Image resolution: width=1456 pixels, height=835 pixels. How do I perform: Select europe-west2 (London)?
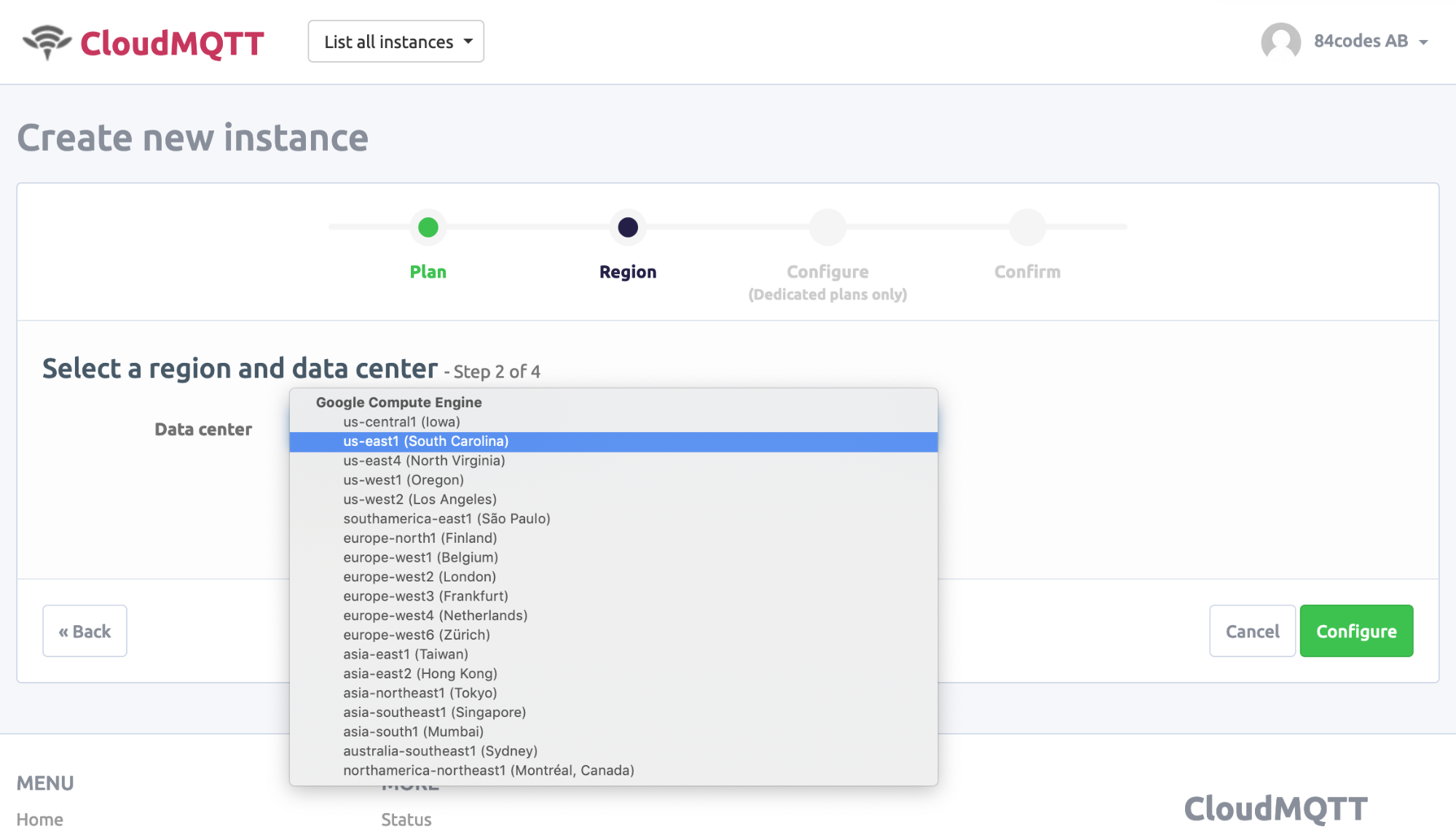tap(613, 576)
